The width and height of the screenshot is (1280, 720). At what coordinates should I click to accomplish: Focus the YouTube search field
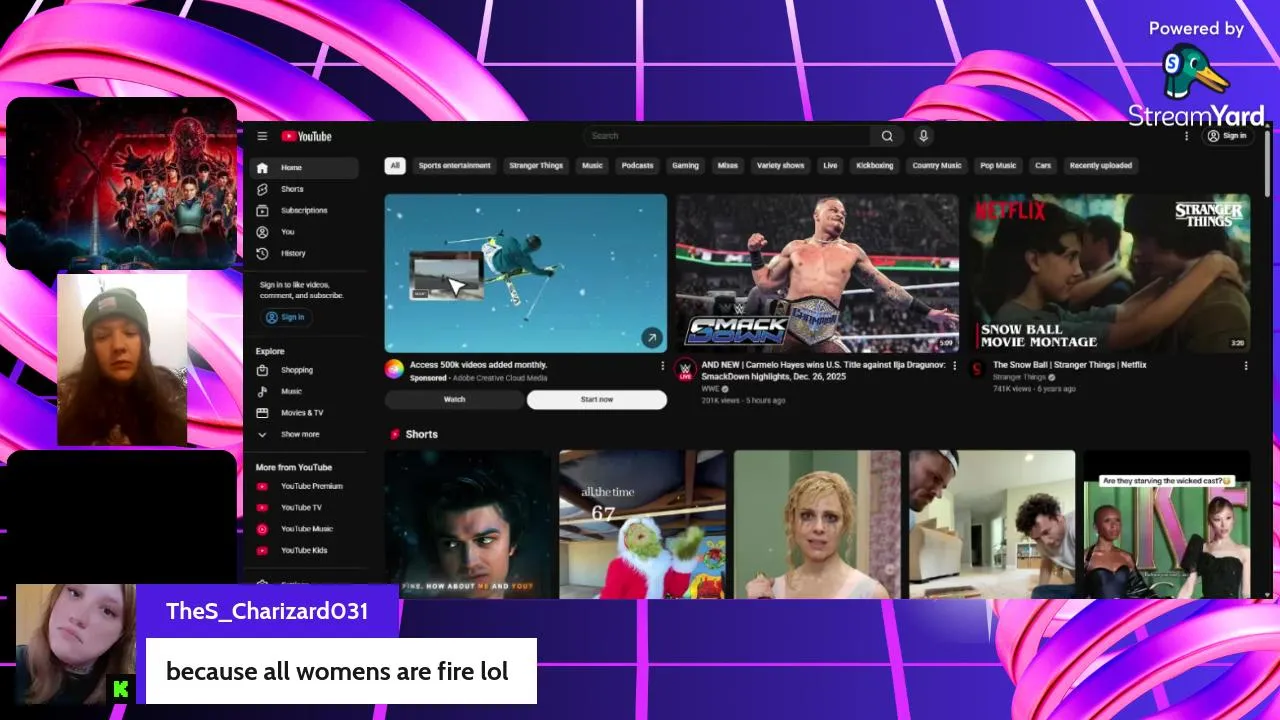[x=727, y=136]
